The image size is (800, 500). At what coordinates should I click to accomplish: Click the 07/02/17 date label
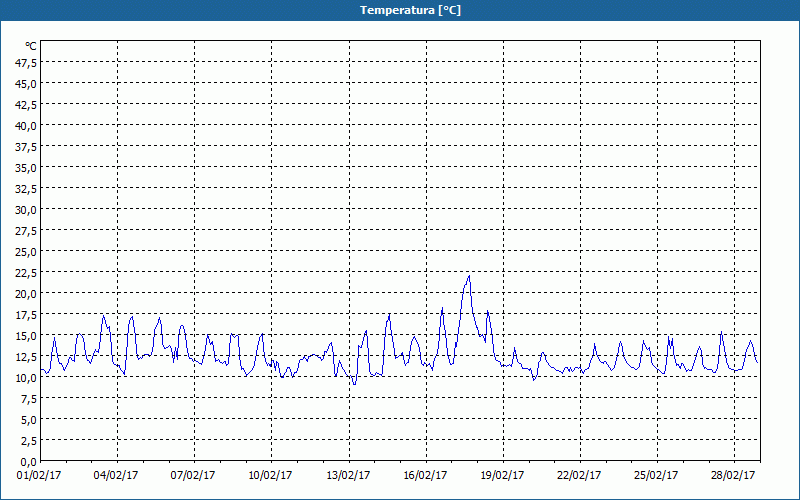(193, 476)
